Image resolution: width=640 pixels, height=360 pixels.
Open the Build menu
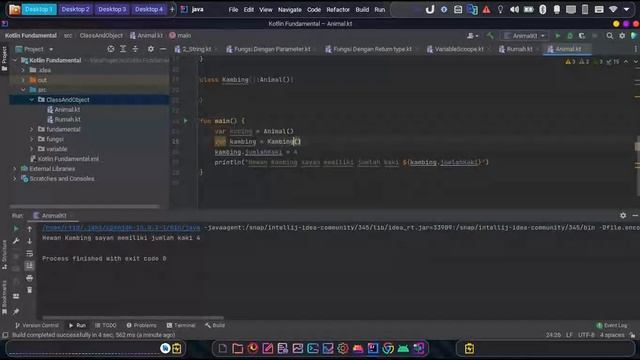point(362,9)
